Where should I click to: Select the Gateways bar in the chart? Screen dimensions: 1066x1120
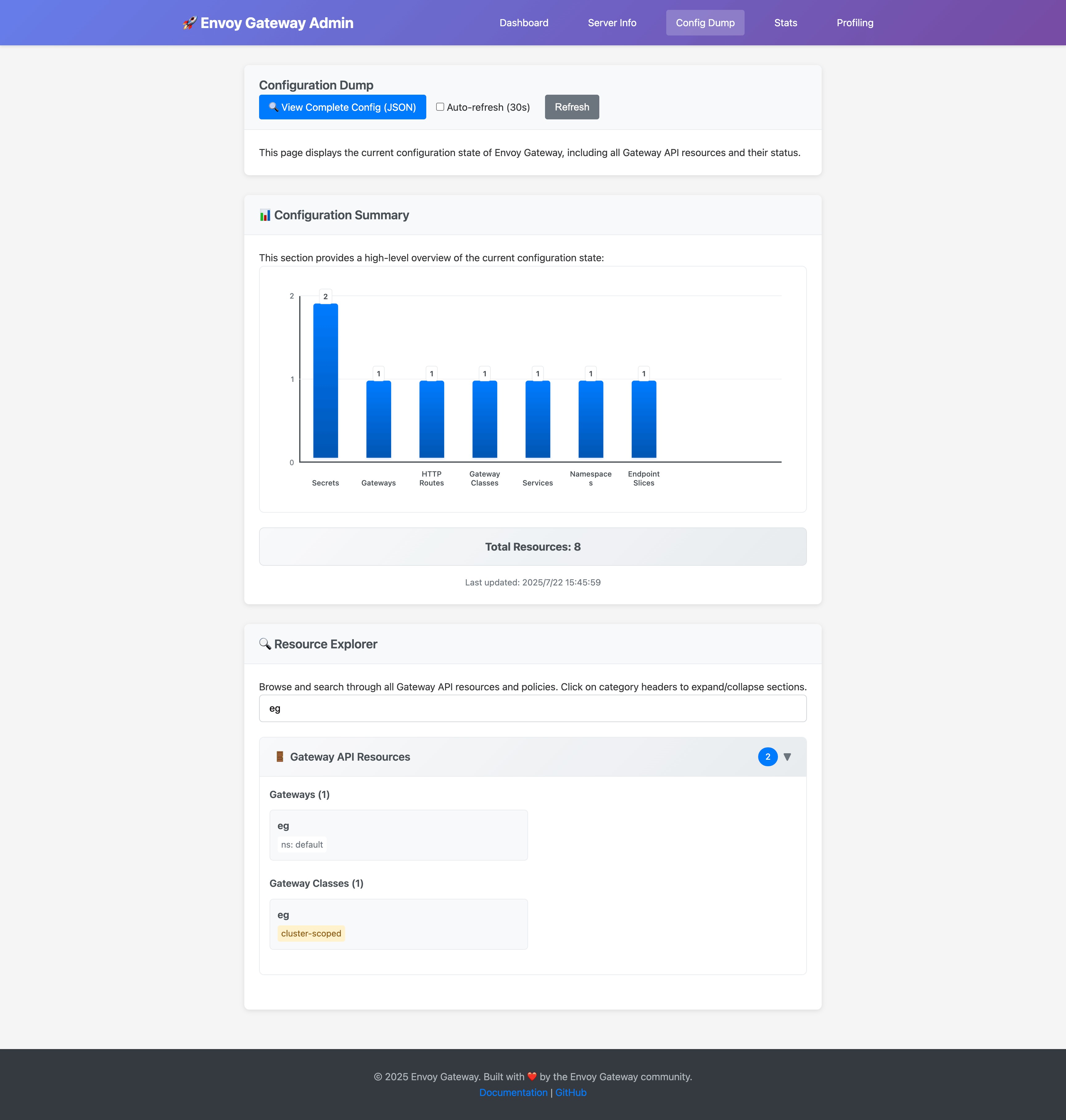[378, 418]
